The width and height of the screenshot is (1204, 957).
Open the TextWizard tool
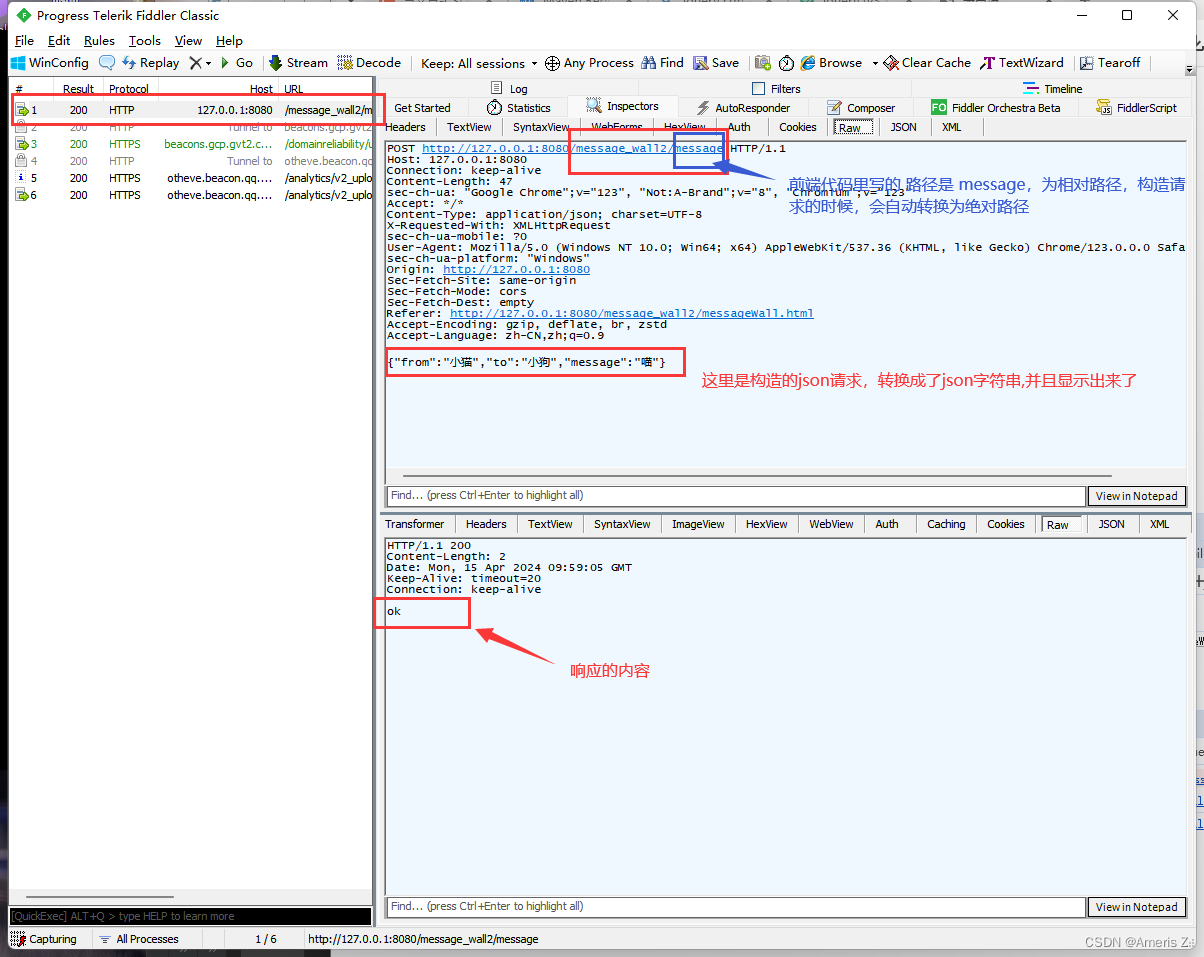pyautogui.click(x=1022, y=62)
